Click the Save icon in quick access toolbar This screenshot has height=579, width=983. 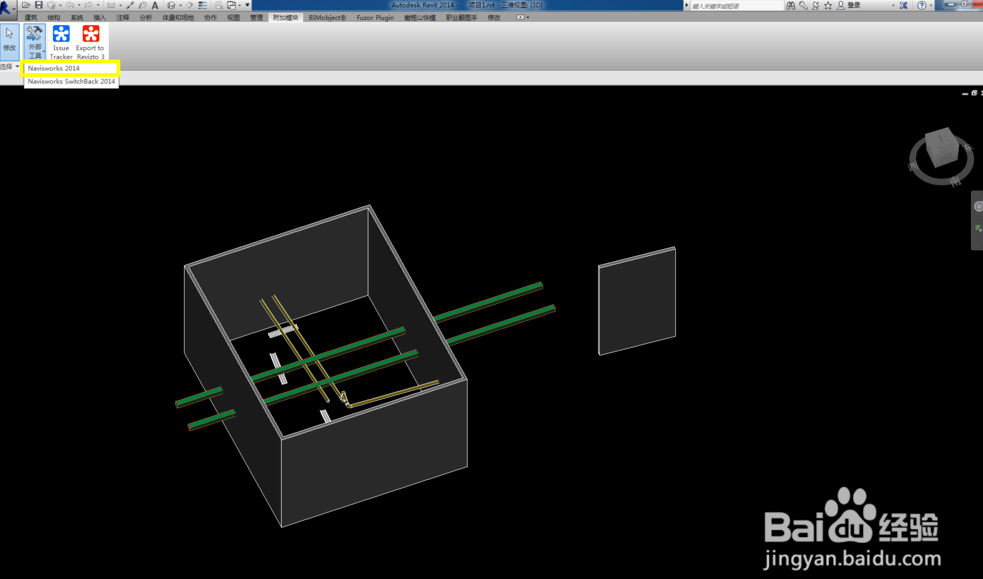pyautogui.click(x=39, y=5)
